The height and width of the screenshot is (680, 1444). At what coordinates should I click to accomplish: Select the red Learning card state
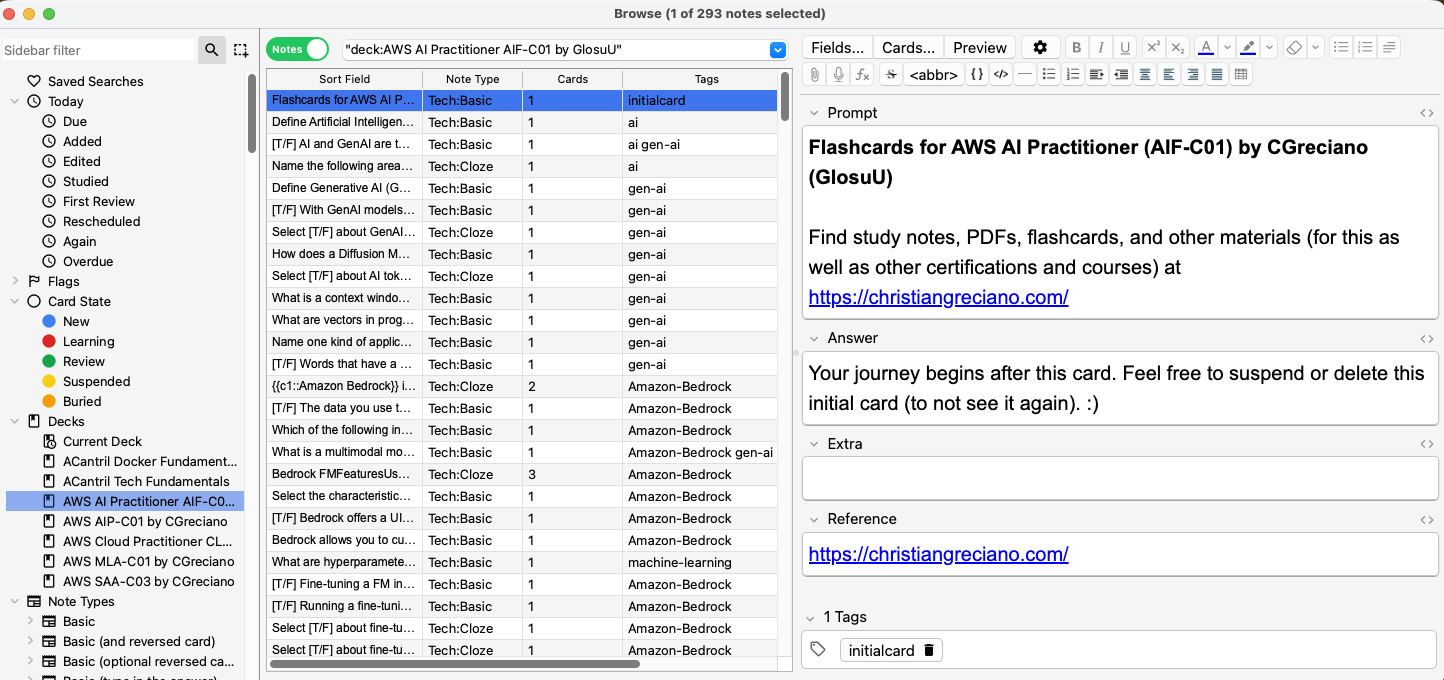click(x=88, y=341)
